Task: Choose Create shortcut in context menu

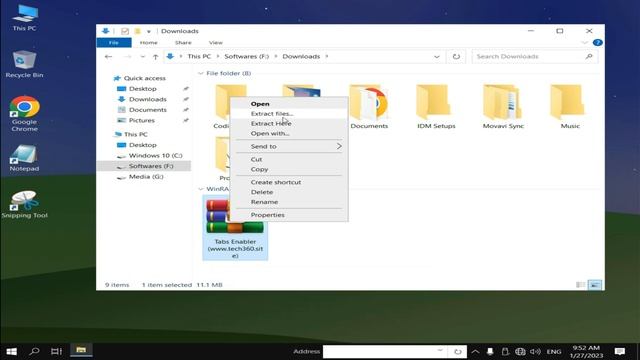Action: (289, 182)
